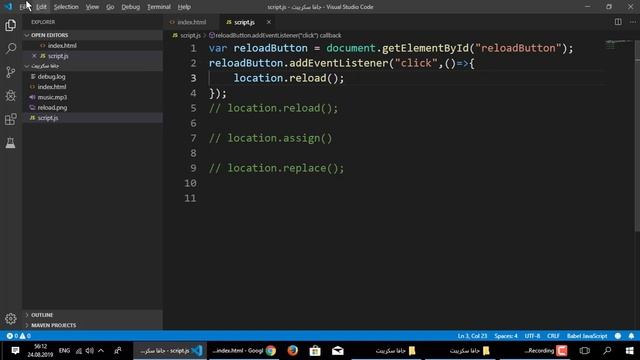Show hidden system tray icons
The height and width of the screenshot is (360, 640).
pos(101,351)
